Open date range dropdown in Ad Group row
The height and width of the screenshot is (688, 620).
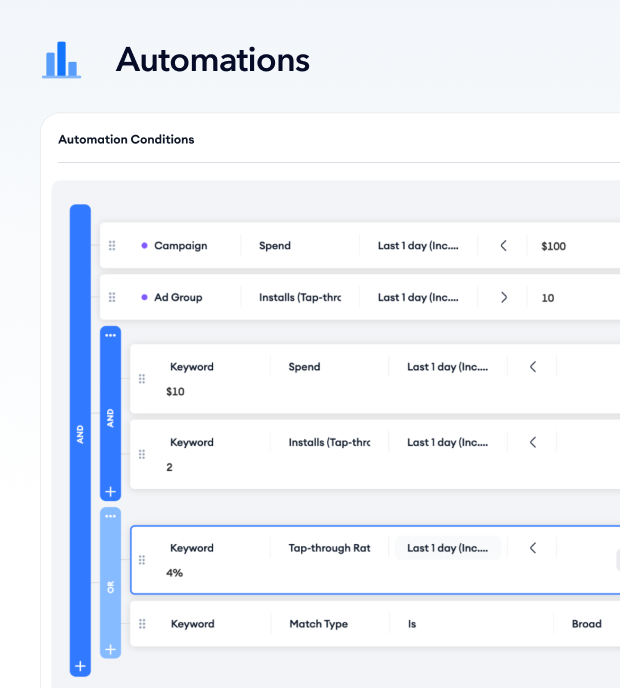pyautogui.click(x=418, y=297)
